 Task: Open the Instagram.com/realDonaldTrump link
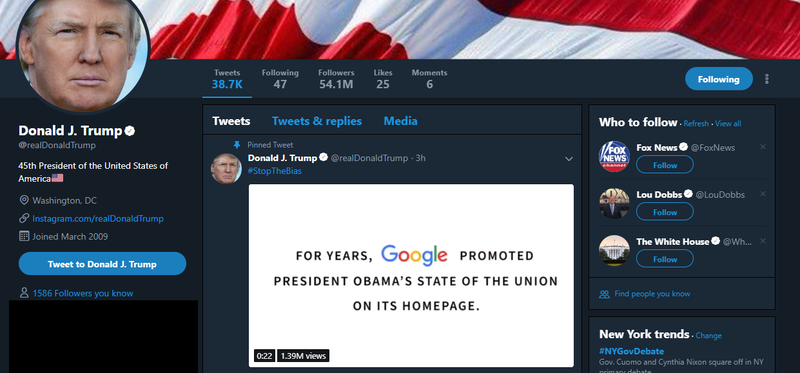98,218
